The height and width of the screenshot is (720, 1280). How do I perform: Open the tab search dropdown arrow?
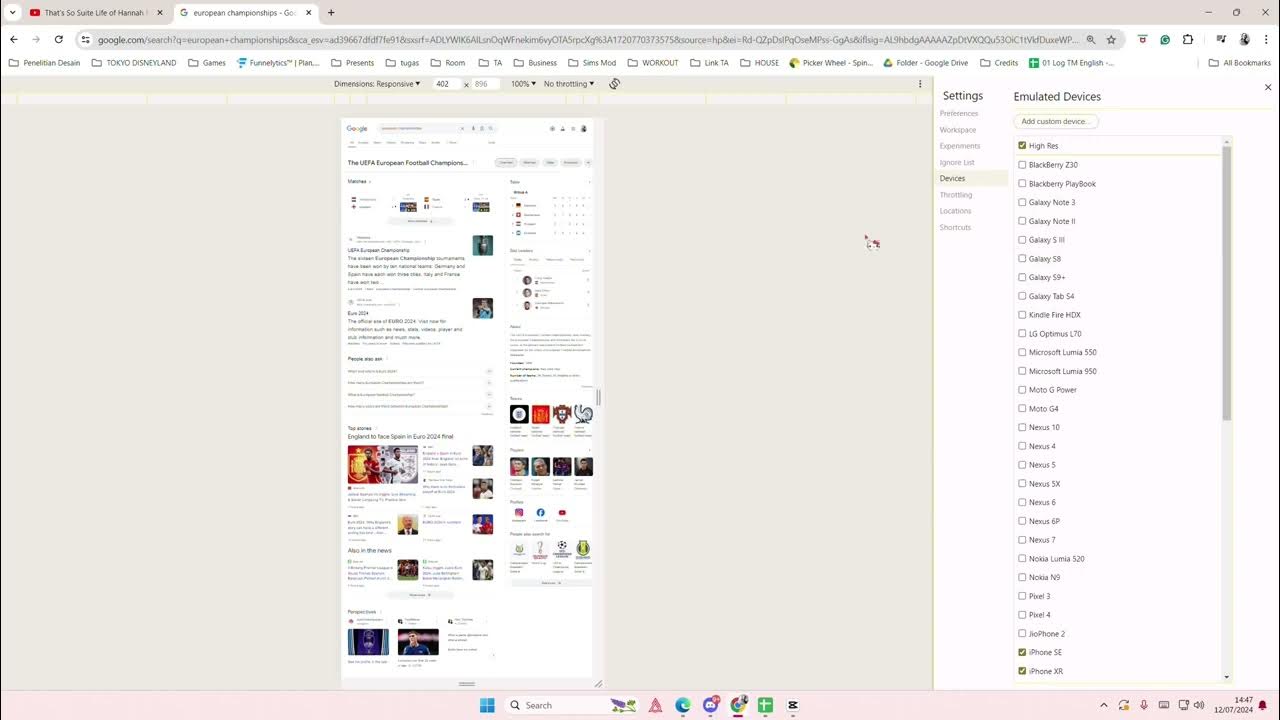click(12, 13)
